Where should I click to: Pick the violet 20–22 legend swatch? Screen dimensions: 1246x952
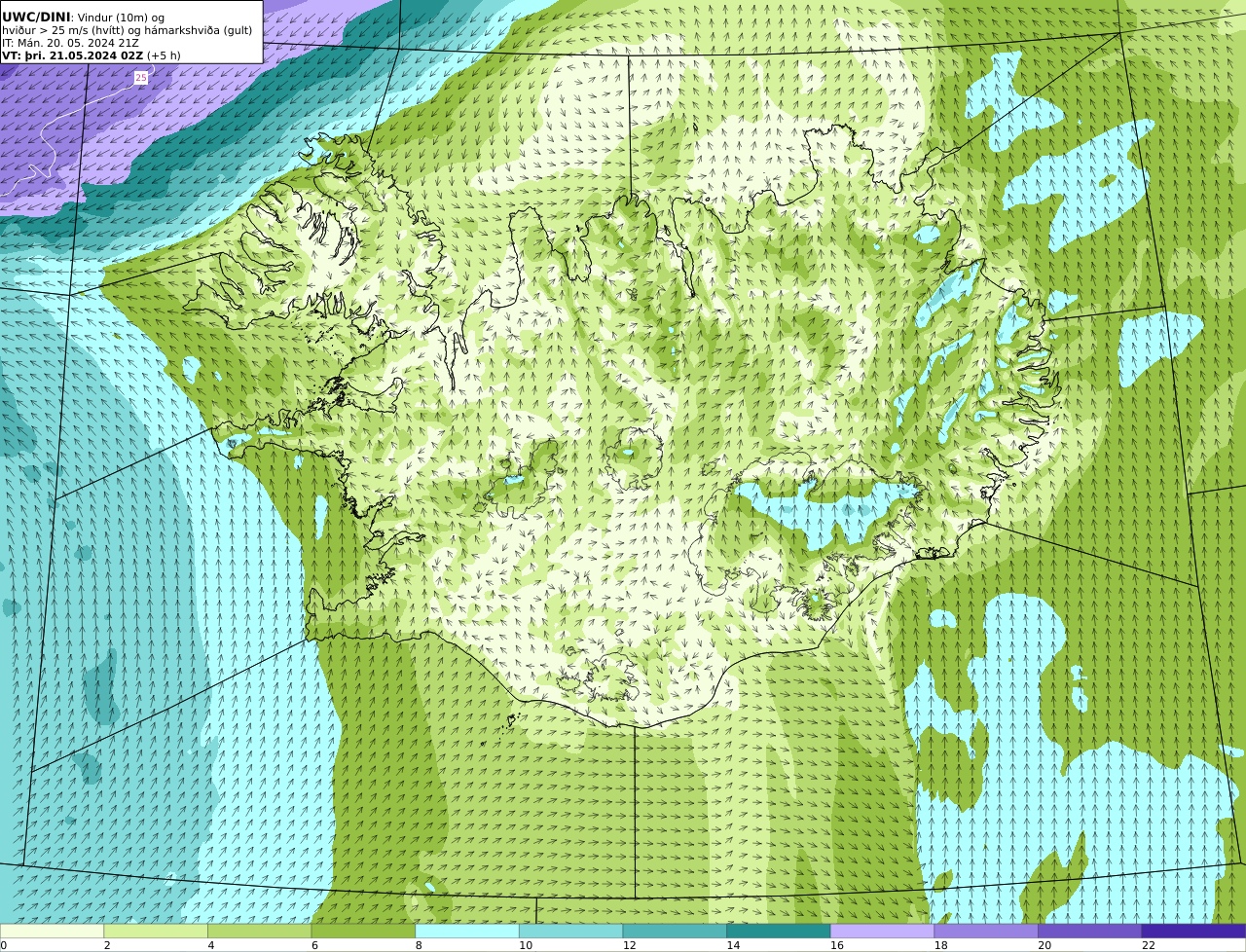(1089, 931)
